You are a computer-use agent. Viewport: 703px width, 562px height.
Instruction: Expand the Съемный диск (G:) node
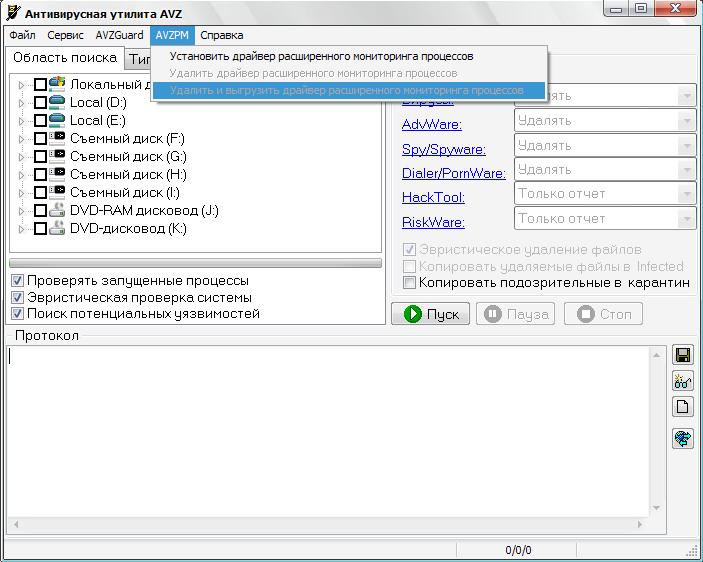(x=21, y=157)
